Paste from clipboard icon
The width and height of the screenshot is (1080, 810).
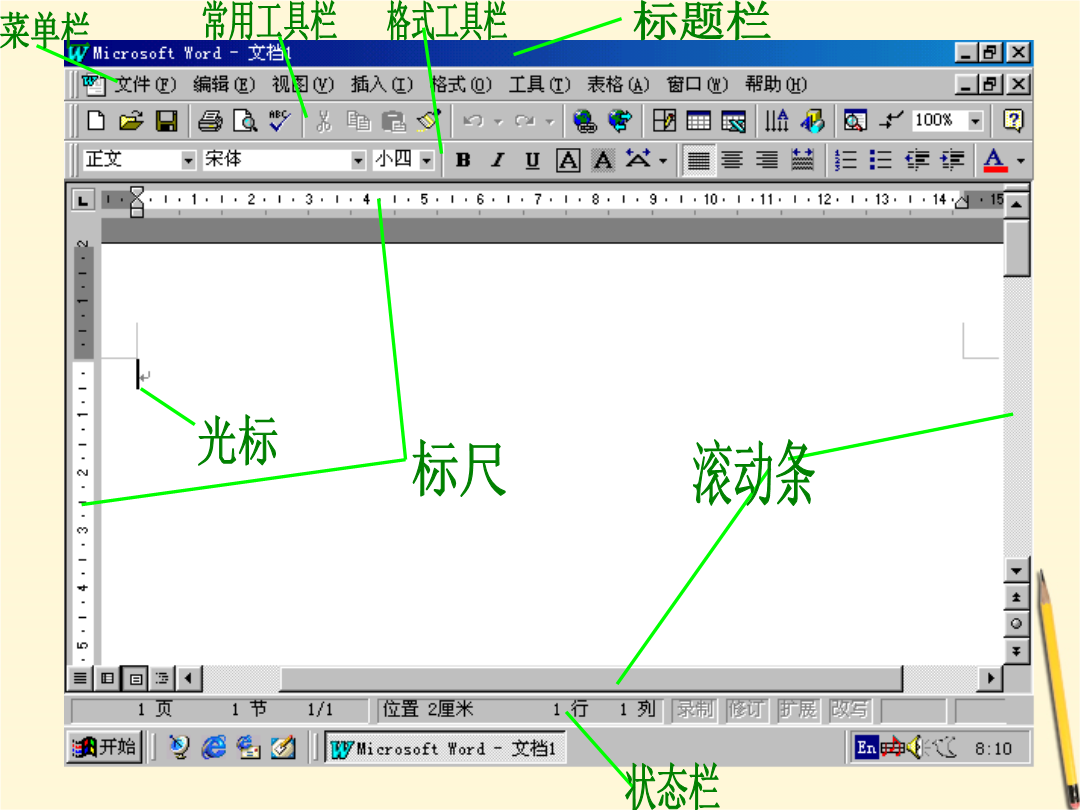[x=393, y=121]
